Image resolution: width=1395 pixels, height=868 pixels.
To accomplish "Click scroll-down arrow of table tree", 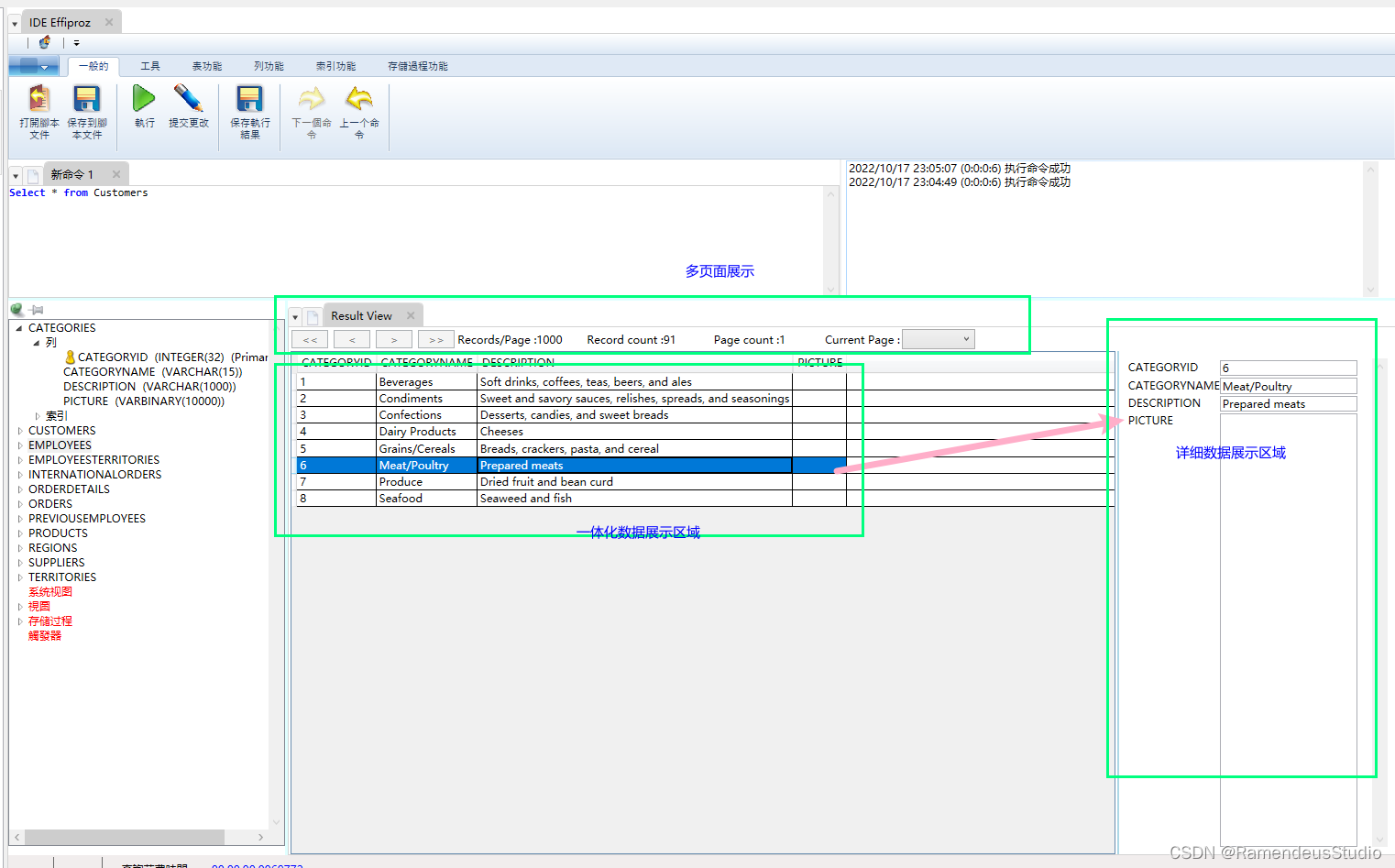I will (277, 822).
